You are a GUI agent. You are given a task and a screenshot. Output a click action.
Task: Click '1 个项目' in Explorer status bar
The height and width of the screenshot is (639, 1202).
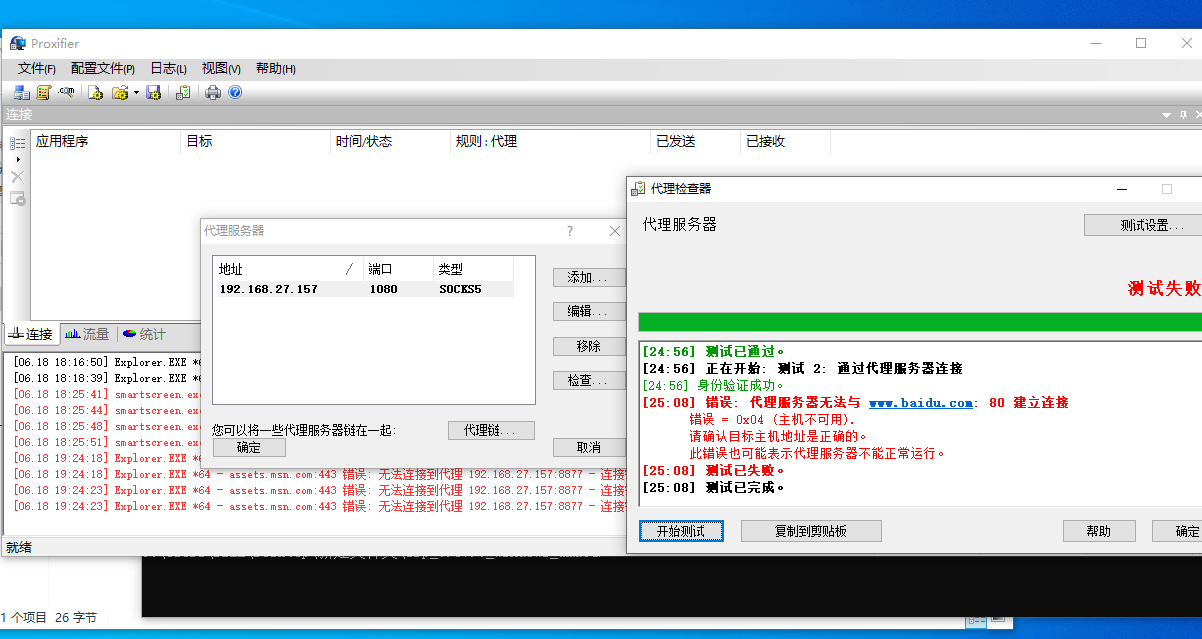pos(24,618)
